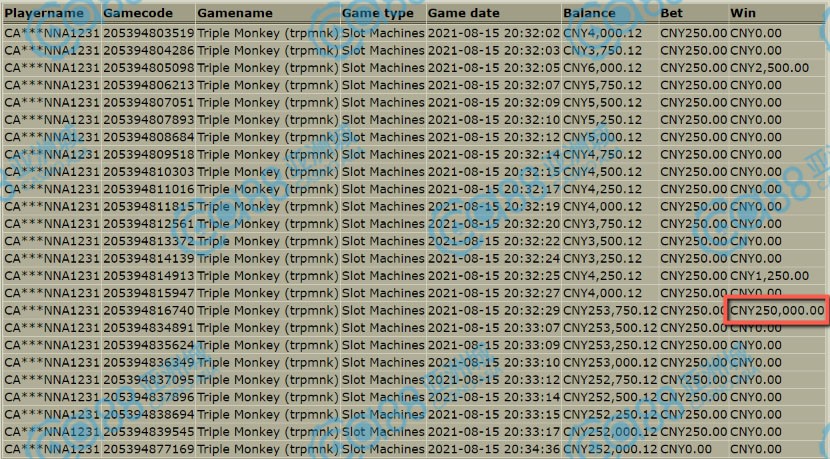Click the Game type column header

376,14
